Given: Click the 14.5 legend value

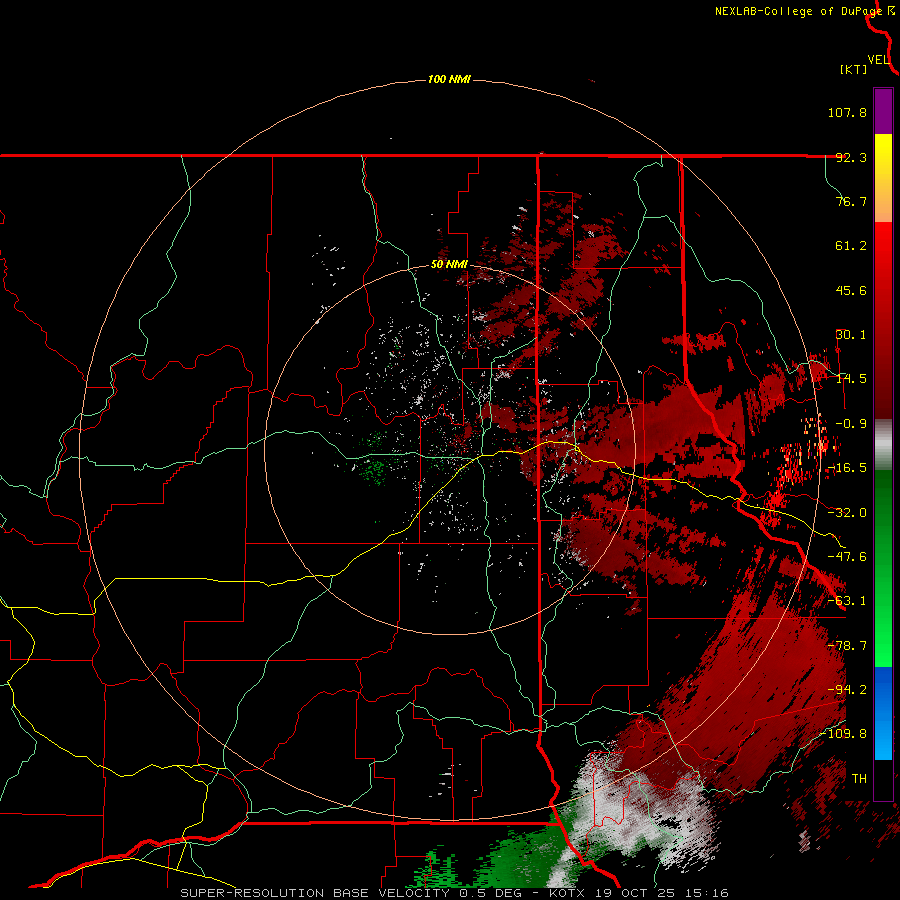Looking at the screenshot, I should pos(851,379).
